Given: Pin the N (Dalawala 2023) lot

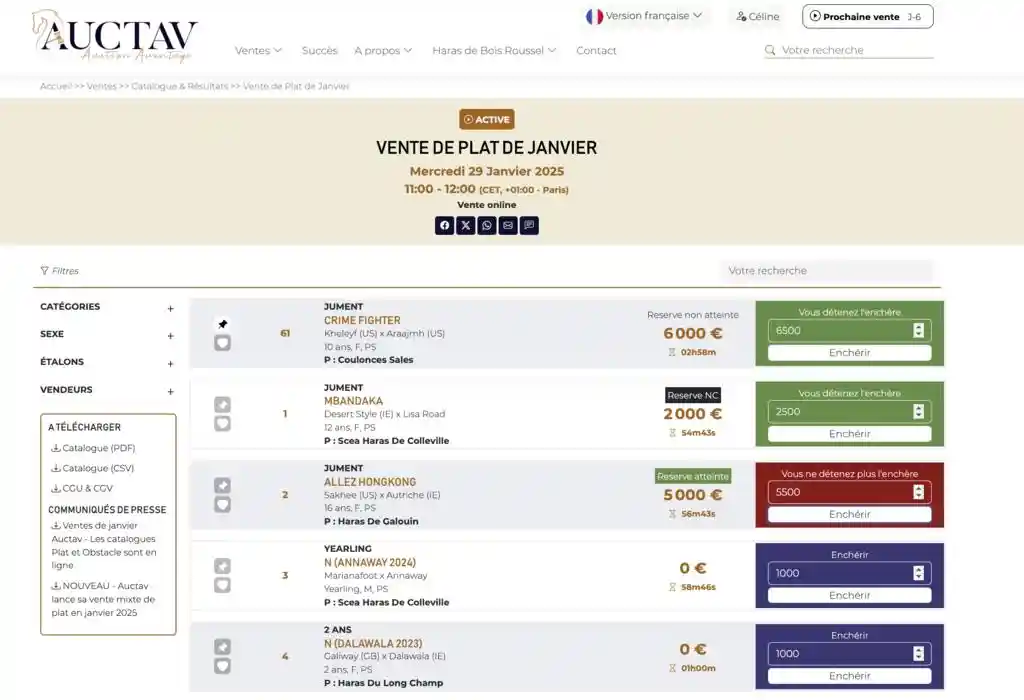Looking at the screenshot, I should pos(223,647).
